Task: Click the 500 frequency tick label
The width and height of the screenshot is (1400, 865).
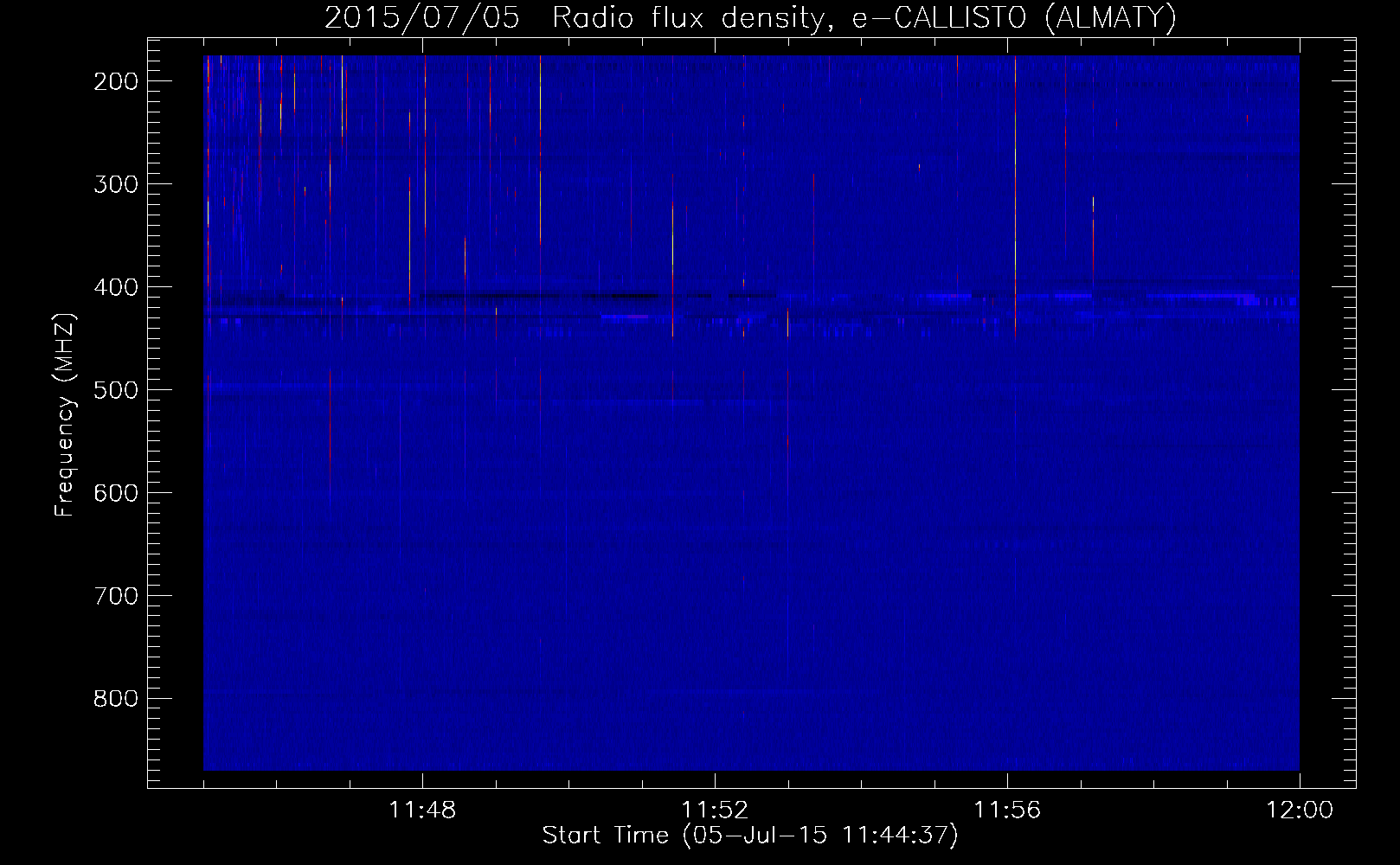Action: [x=115, y=390]
